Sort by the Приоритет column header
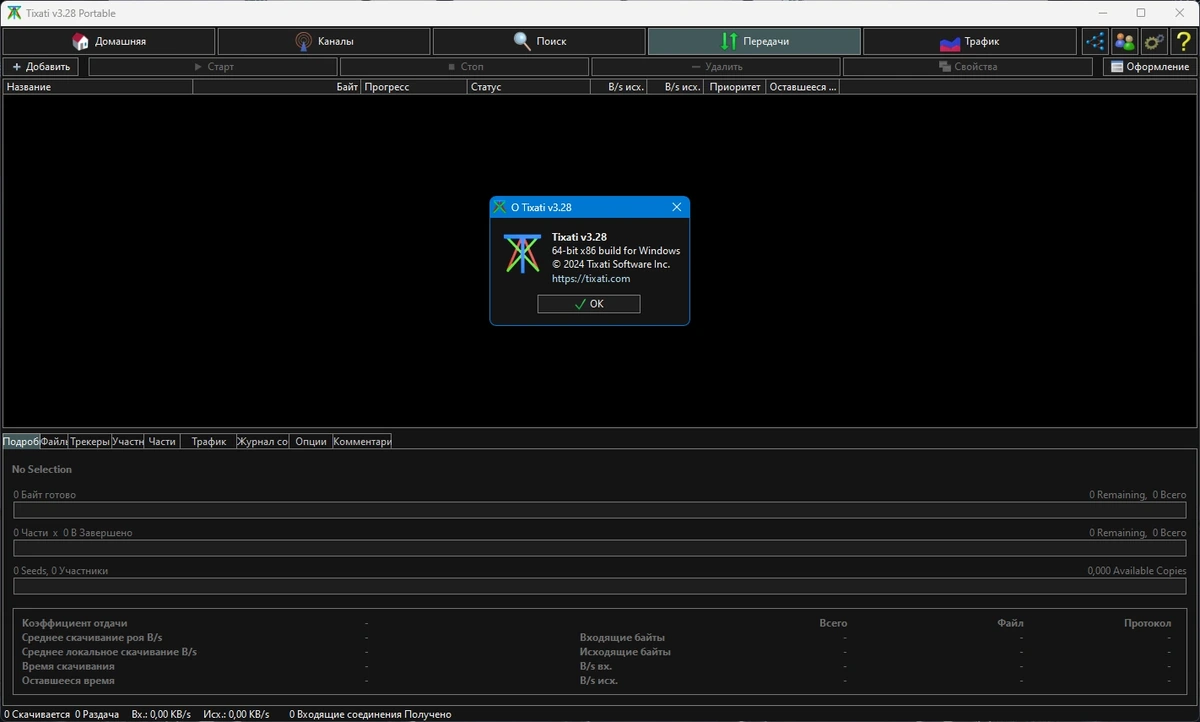The image size is (1200, 722). click(735, 87)
